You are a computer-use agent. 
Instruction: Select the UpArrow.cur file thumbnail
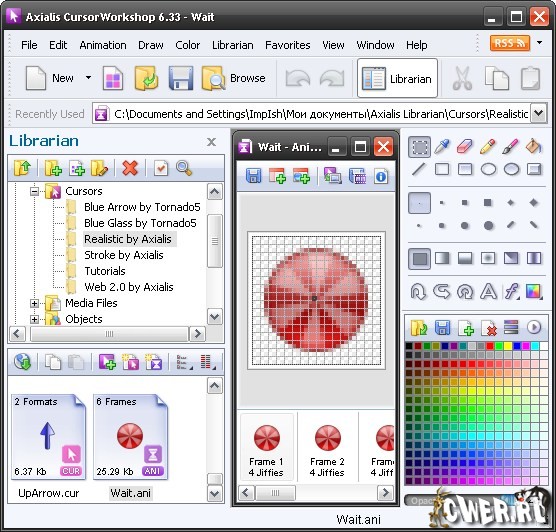(49, 437)
